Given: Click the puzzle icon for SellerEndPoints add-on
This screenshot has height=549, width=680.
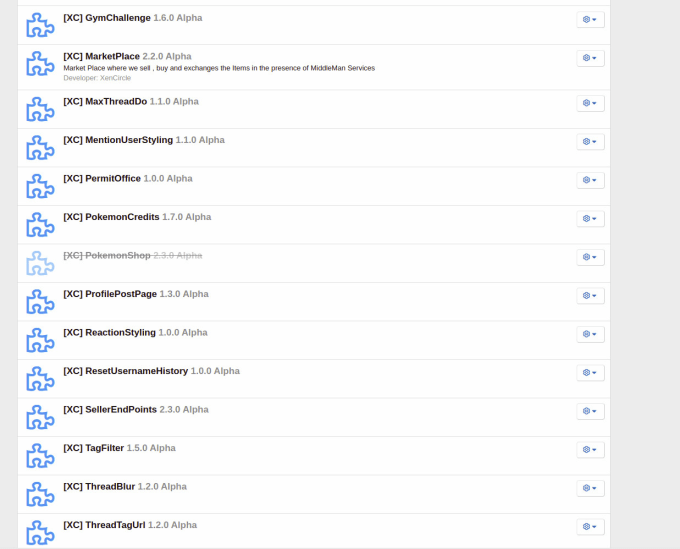Looking at the screenshot, I should (40, 417).
